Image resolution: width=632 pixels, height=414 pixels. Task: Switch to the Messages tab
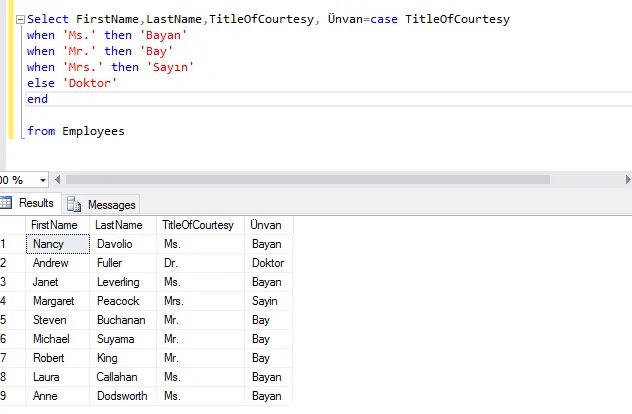pyautogui.click(x=102, y=205)
